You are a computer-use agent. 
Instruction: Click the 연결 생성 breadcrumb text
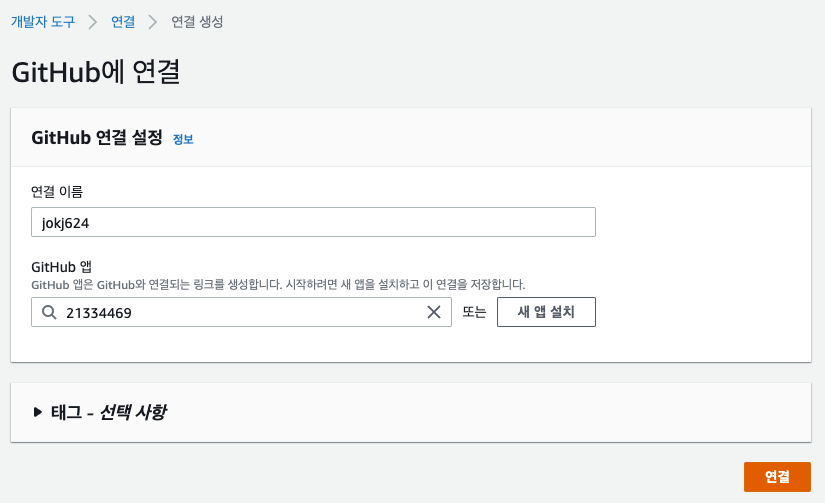[197, 22]
